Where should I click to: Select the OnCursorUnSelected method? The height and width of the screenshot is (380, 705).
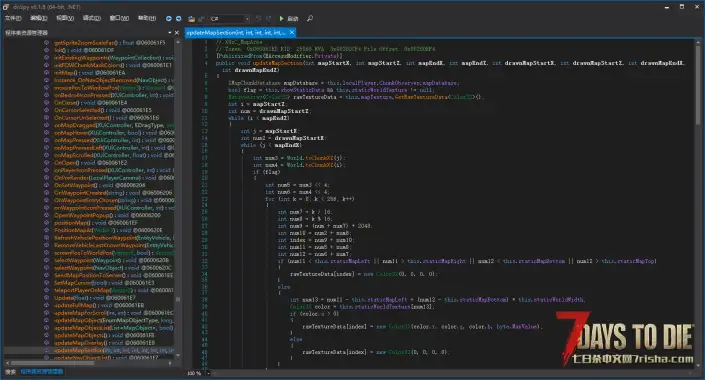point(106,117)
